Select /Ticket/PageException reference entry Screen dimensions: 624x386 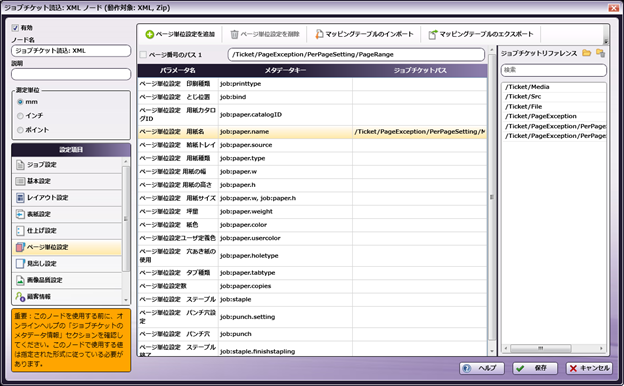click(x=553, y=116)
